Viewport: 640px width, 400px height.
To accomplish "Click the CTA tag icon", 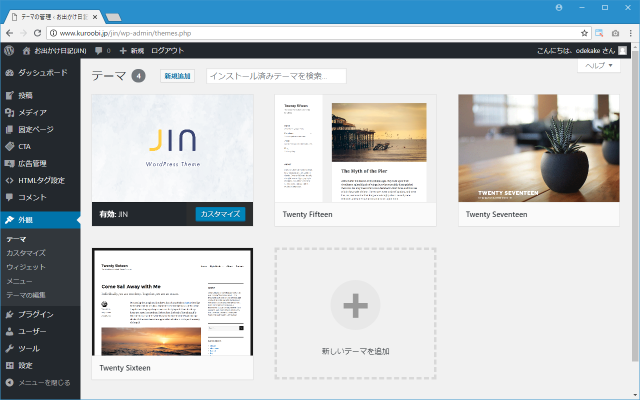I will (x=9, y=147).
